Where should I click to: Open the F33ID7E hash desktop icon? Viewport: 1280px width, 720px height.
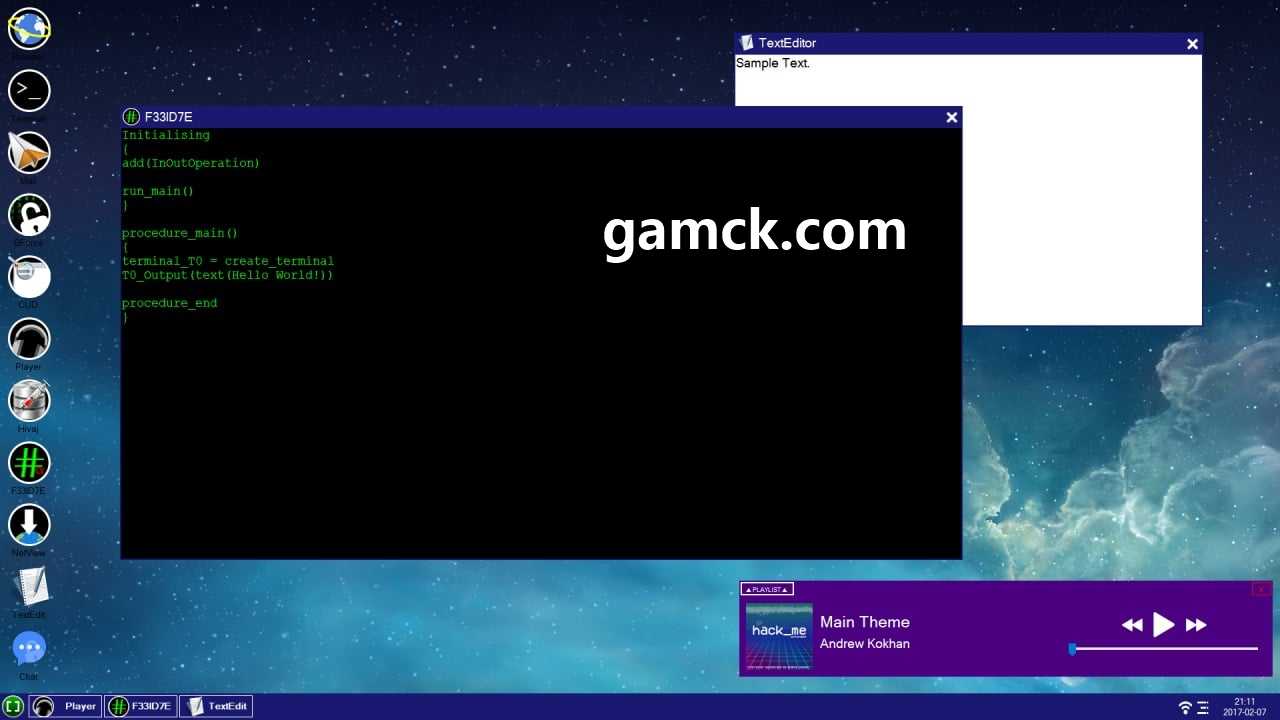29,463
